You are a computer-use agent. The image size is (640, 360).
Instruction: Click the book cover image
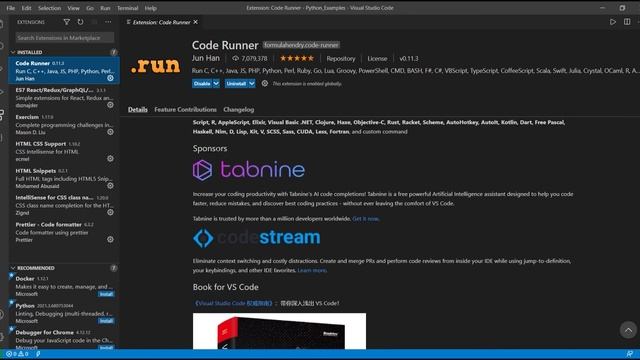[x=279, y=331]
